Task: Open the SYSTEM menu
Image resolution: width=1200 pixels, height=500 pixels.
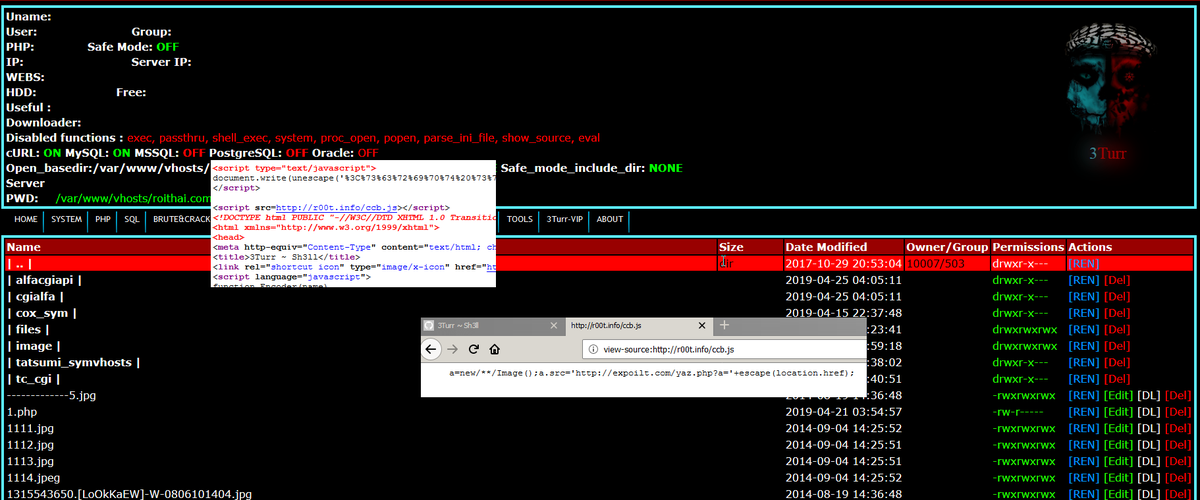Action: pyautogui.click(x=67, y=219)
